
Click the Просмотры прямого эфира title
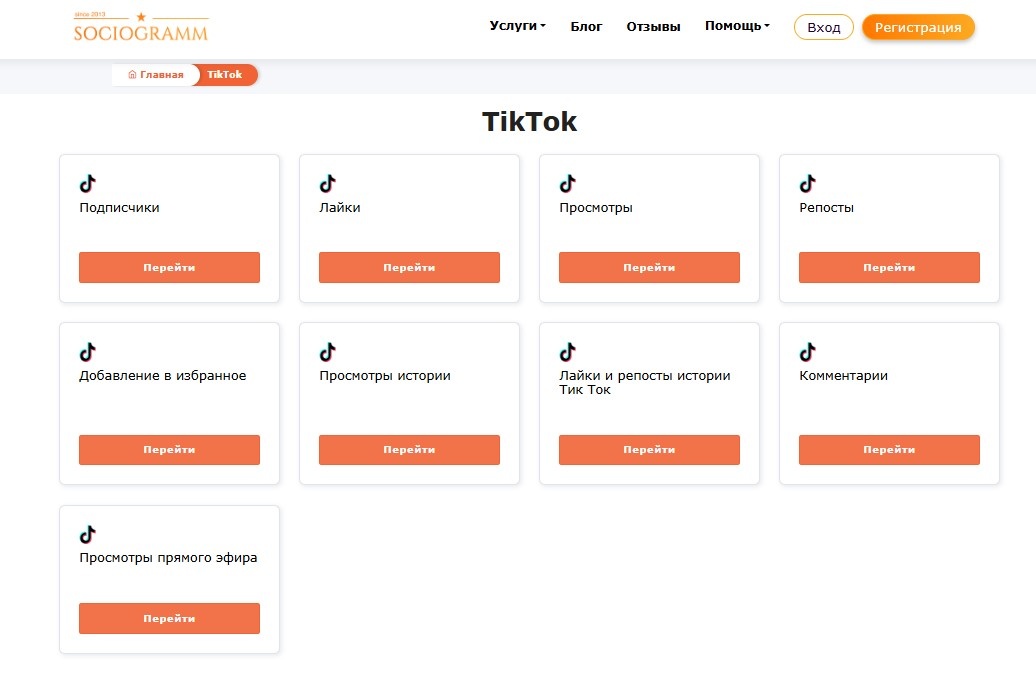pos(168,557)
